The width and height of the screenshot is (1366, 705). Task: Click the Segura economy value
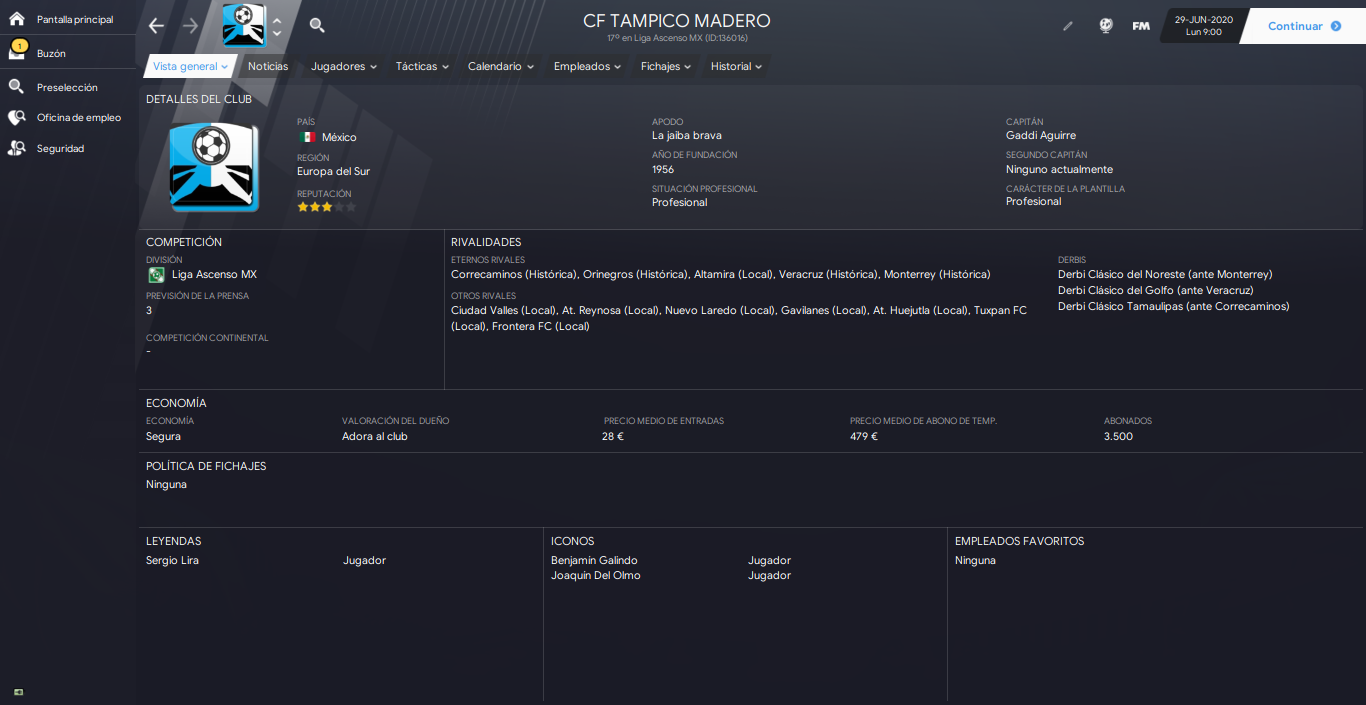coord(163,436)
